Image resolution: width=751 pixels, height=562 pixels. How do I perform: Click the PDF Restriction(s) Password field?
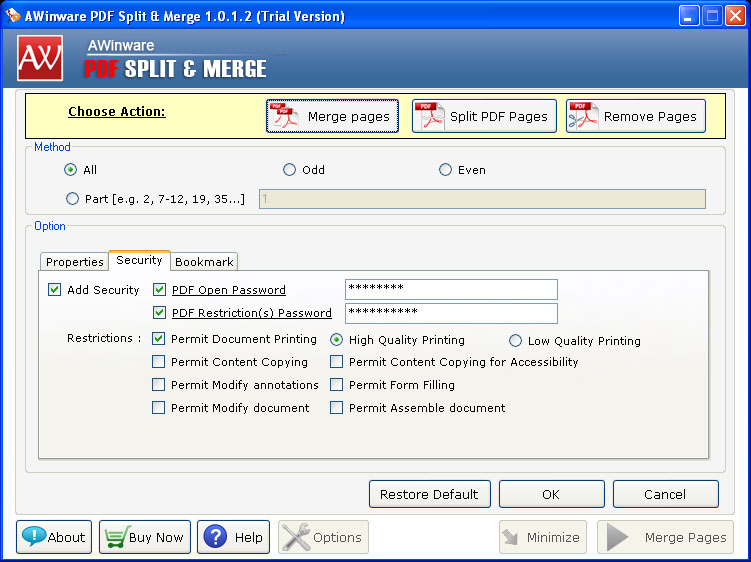[x=451, y=313]
